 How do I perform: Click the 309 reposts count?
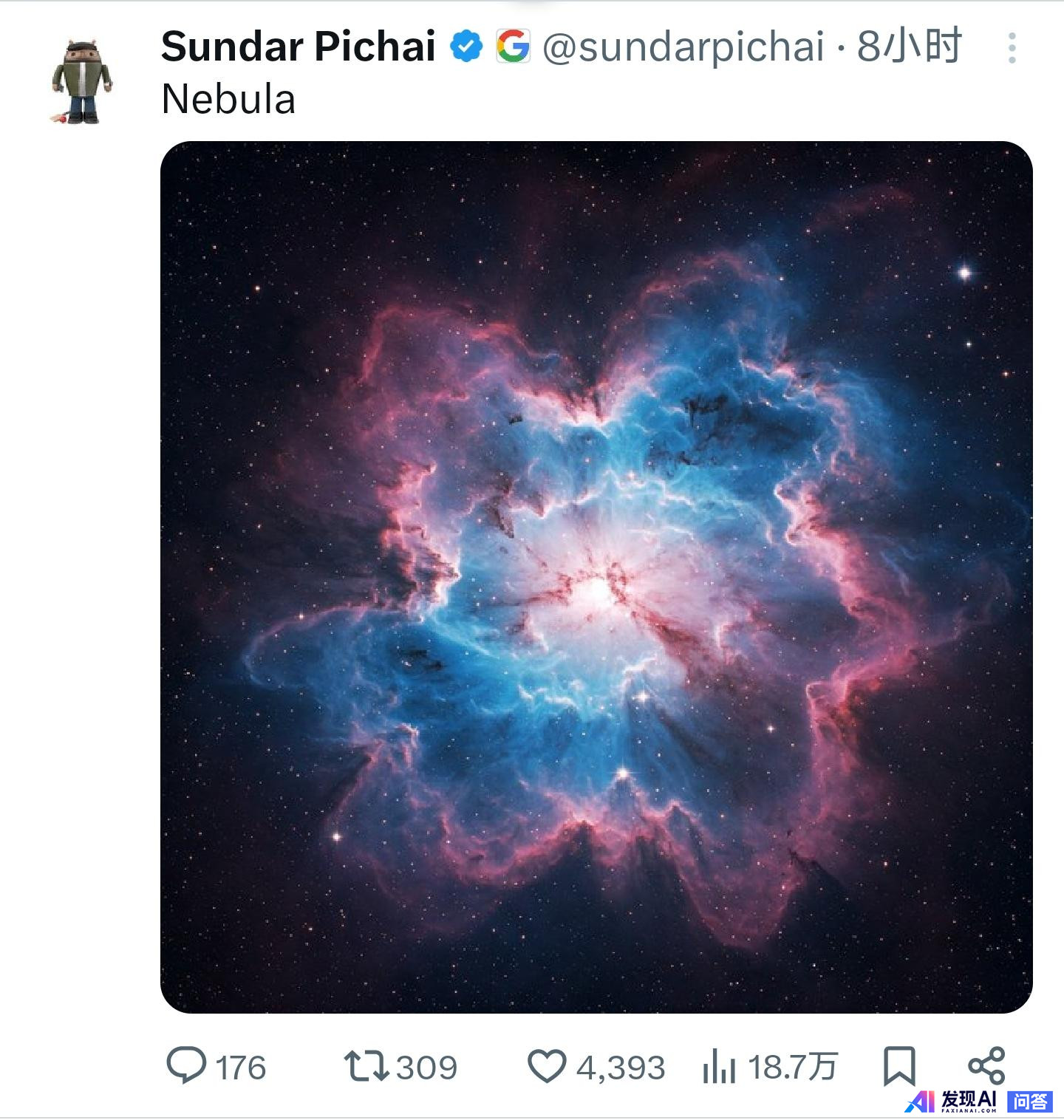click(x=426, y=1068)
